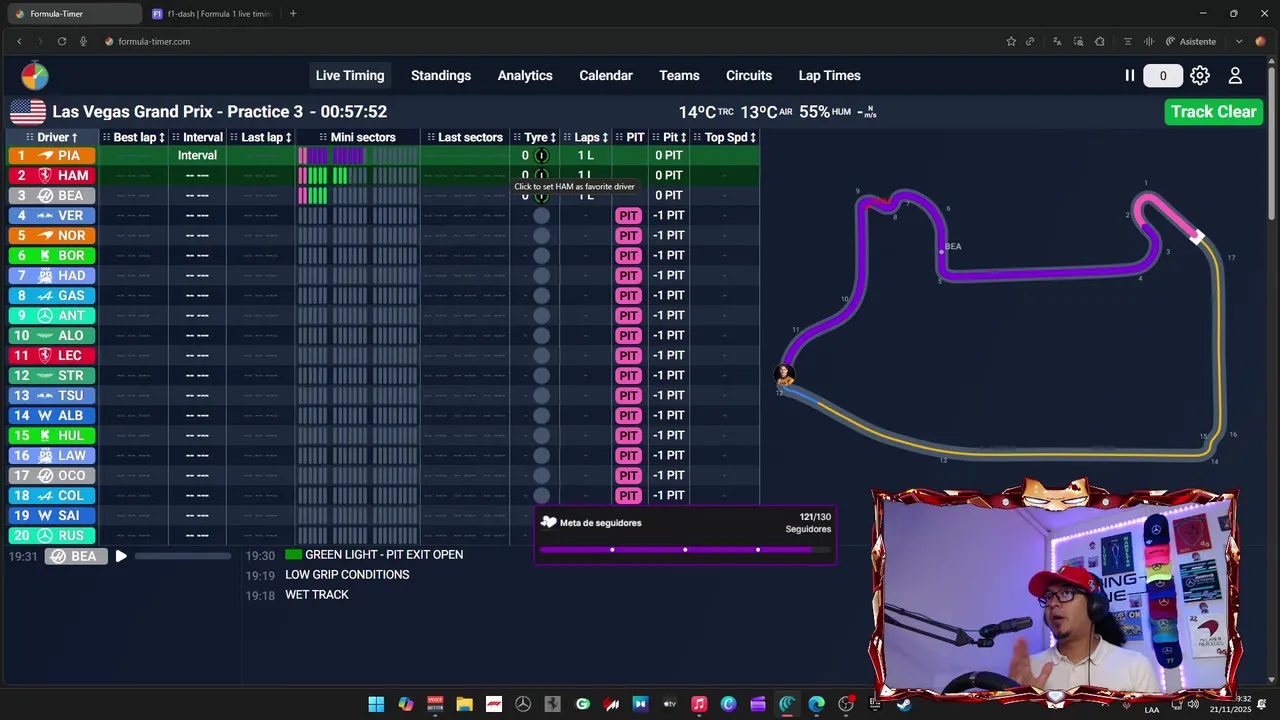This screenshot has width=1280, height=720.
Task: Click the PIT status column header
Action: pos(630,137)
